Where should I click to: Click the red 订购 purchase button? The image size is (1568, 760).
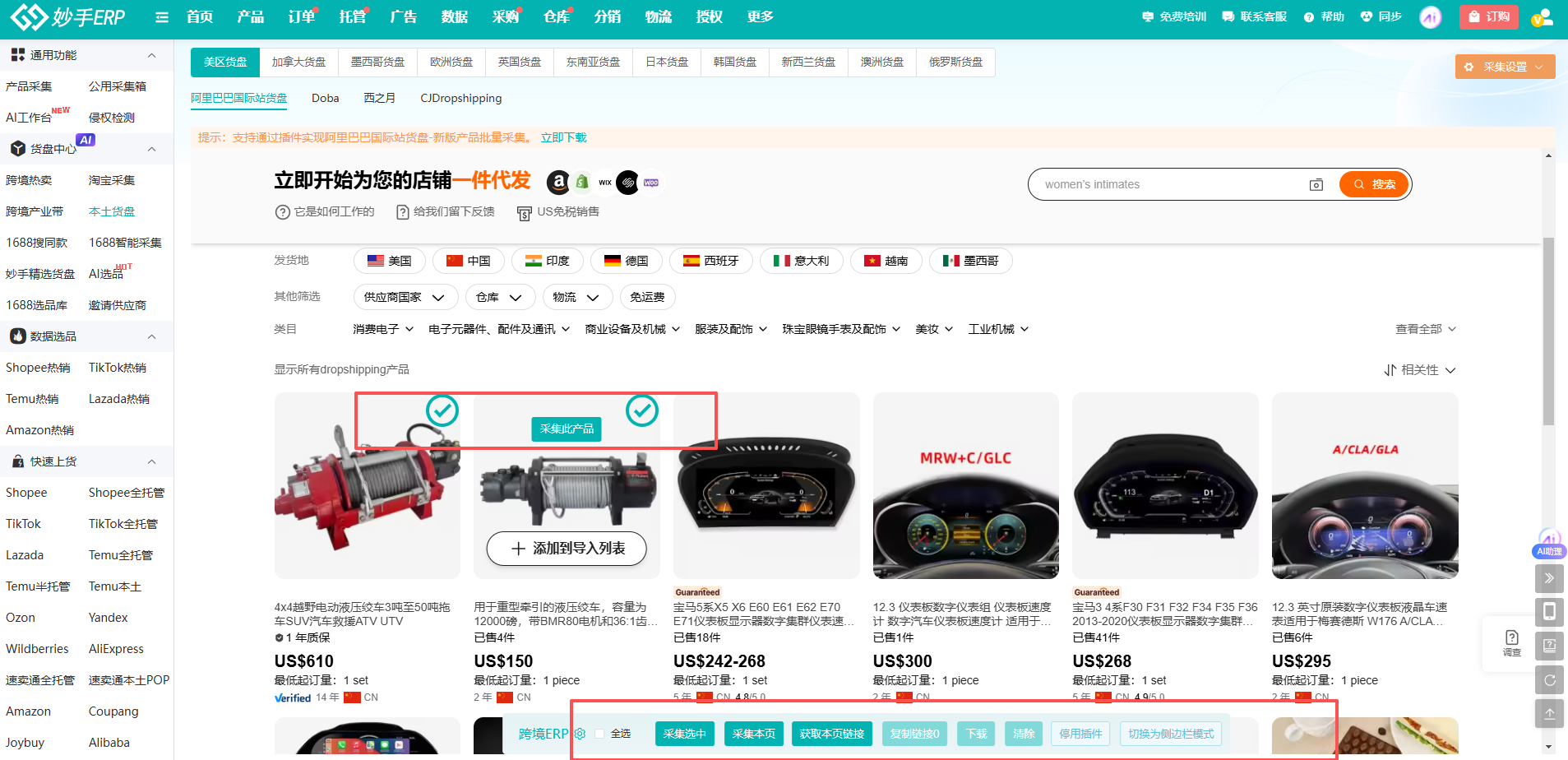(1489, 16)
